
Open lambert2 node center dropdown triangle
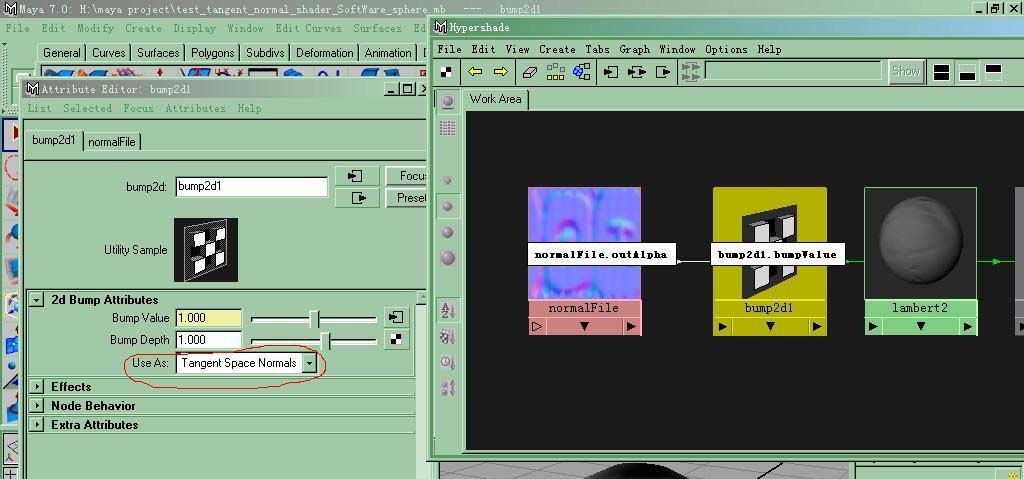click(921, 326)
